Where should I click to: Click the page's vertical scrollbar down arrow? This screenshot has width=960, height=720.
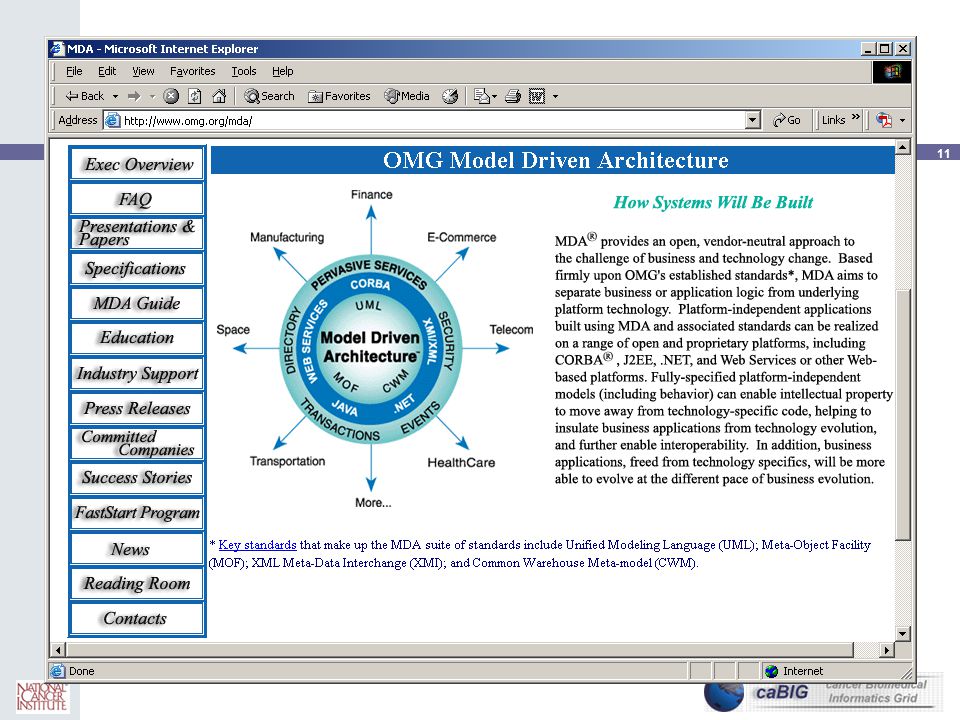902,634
